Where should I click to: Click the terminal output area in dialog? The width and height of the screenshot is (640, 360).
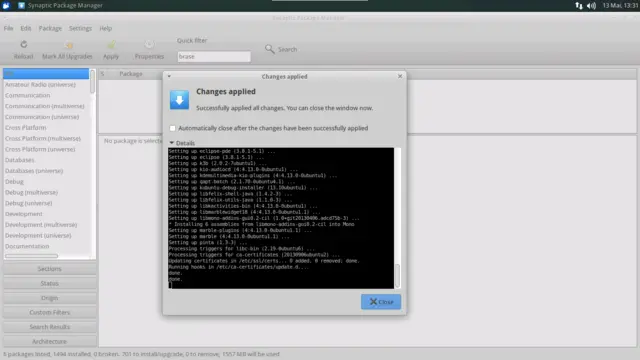click(x=281, y=218)
